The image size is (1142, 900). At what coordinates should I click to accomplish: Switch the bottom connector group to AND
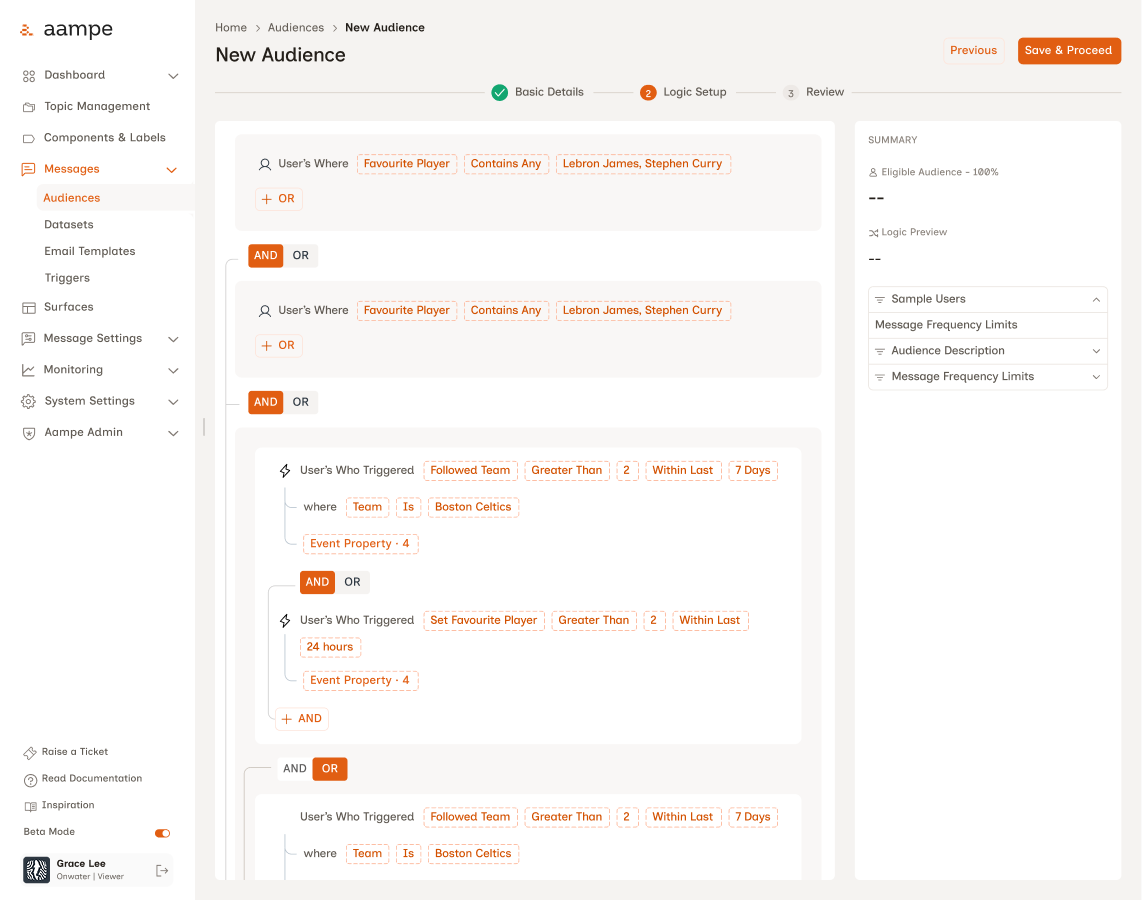click(294, 768)
